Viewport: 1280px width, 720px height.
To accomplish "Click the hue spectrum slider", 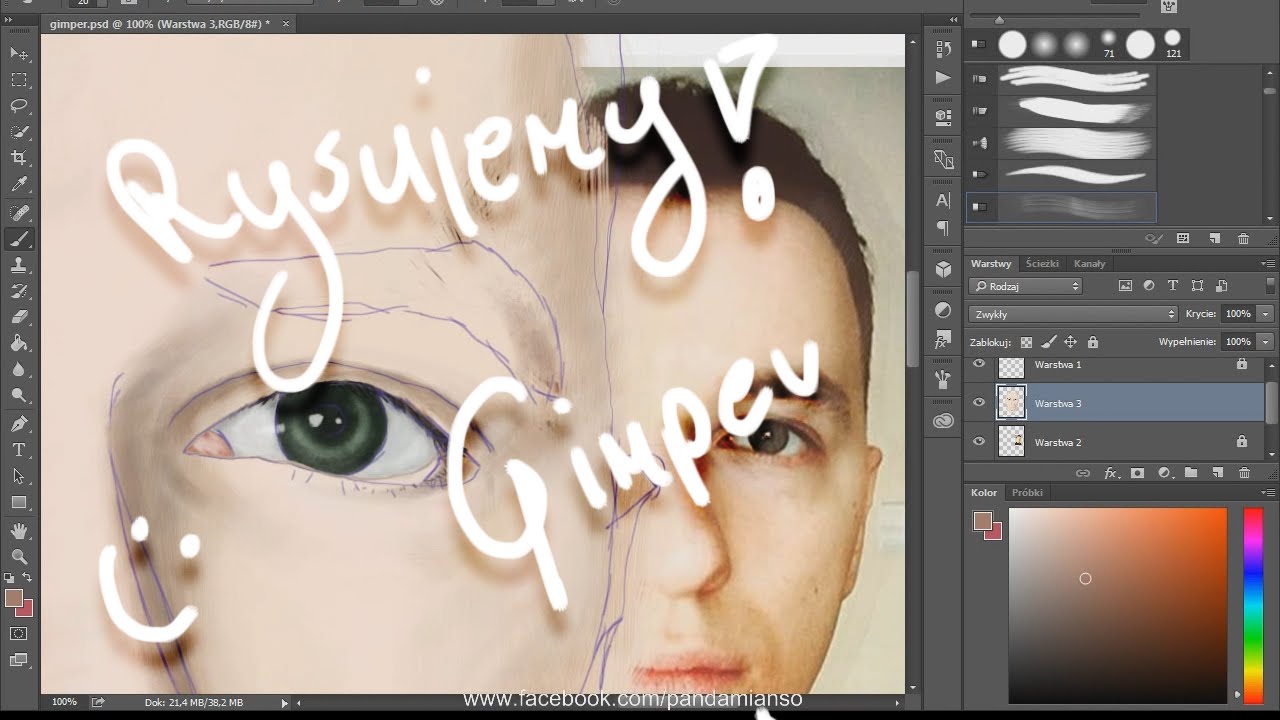I will tap(1253, 604).
